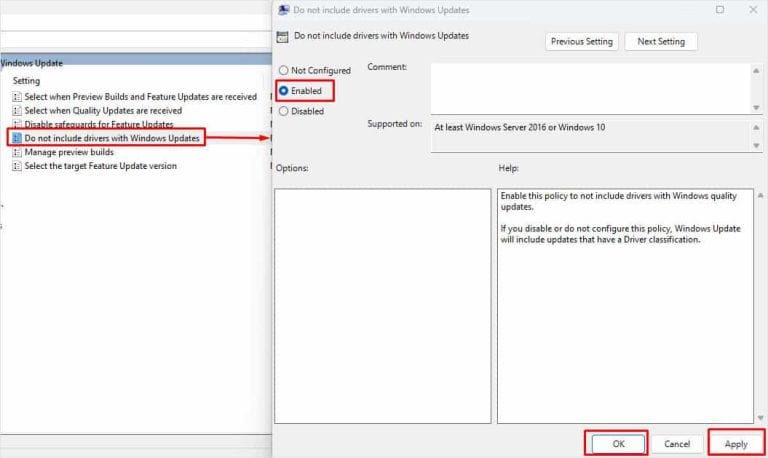Jump to the Next Setting
This screenshot has height=458, width=768.
click(x=661, y=41)
